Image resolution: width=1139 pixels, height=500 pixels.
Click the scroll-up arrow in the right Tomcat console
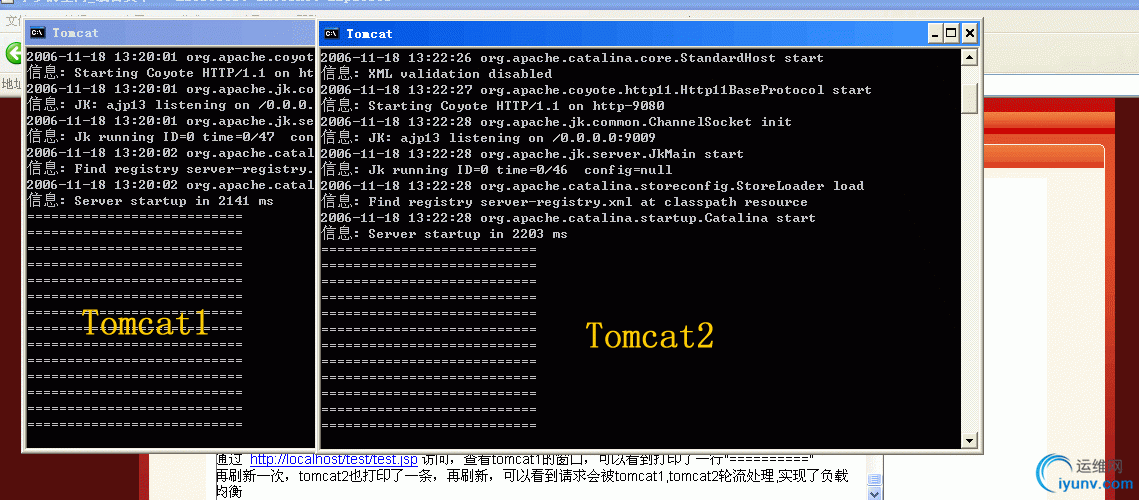coord(969,57)
